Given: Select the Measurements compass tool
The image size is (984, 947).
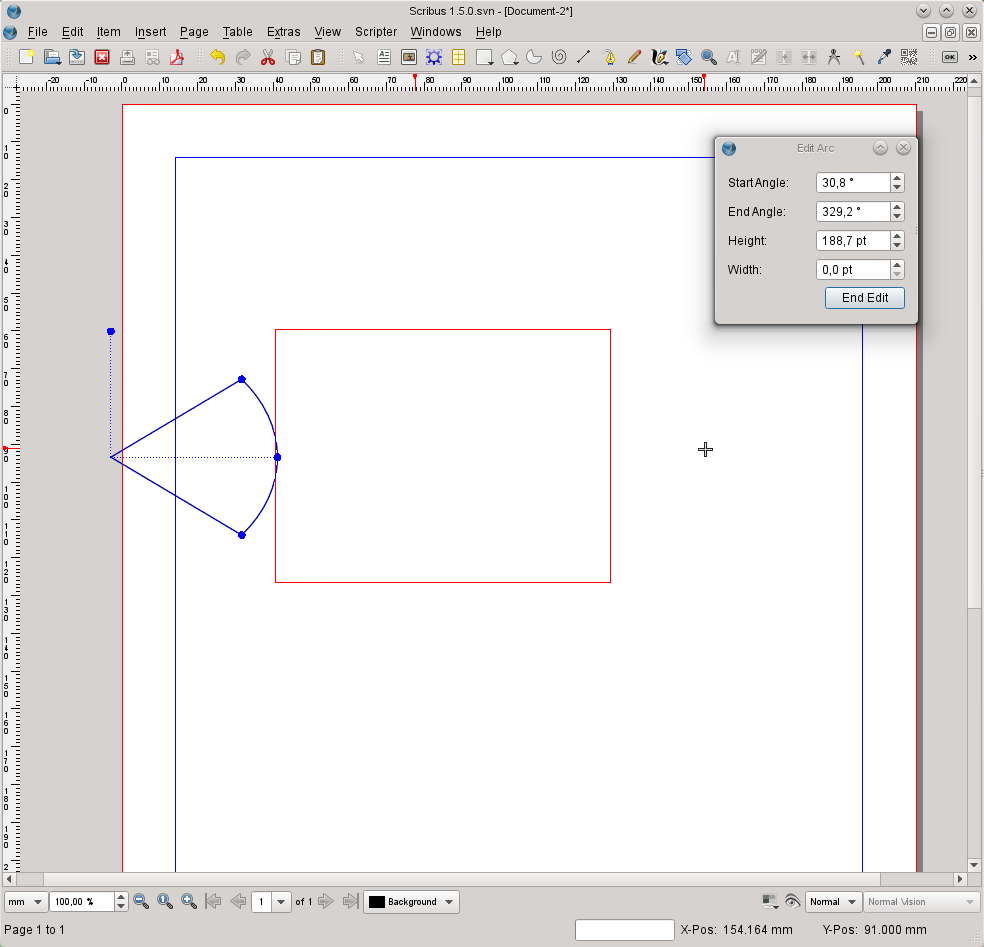Looking at the screenshot, I should tap(834, 57).
